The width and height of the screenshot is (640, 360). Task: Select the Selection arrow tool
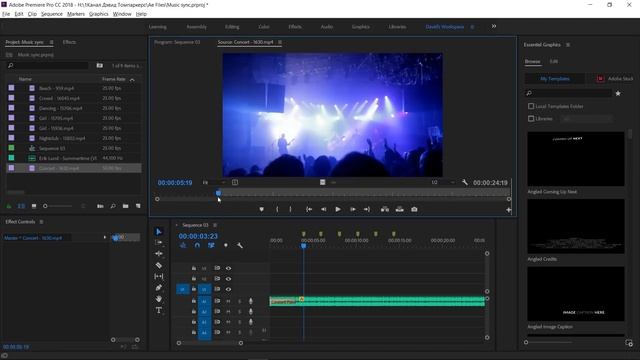tap(159, 231)
